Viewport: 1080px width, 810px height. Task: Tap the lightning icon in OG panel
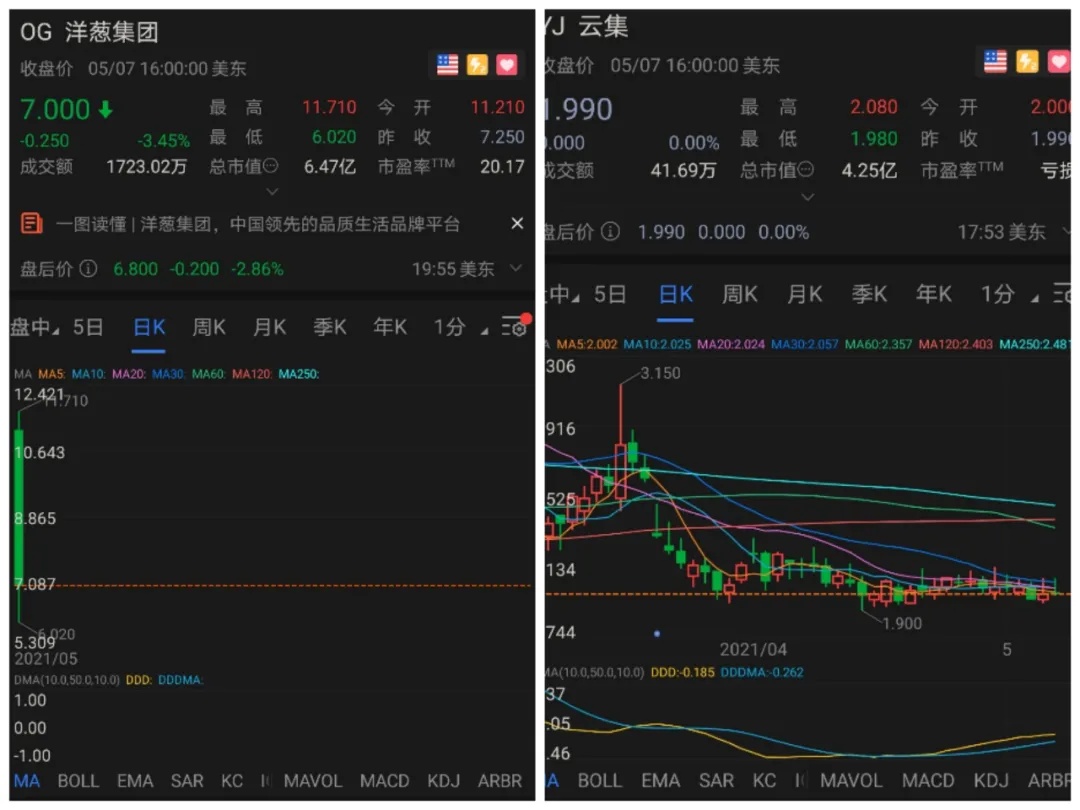point(477,65)
